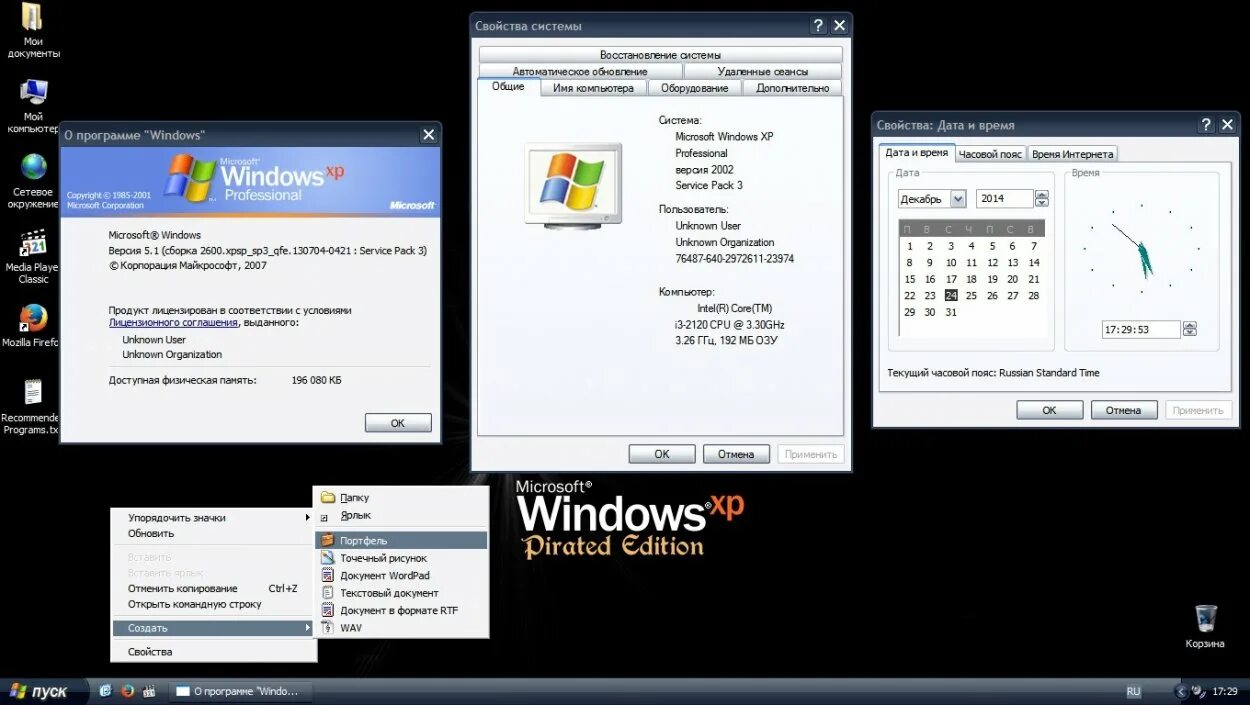Expand hidden tray icons arrow

(1182, 691)
